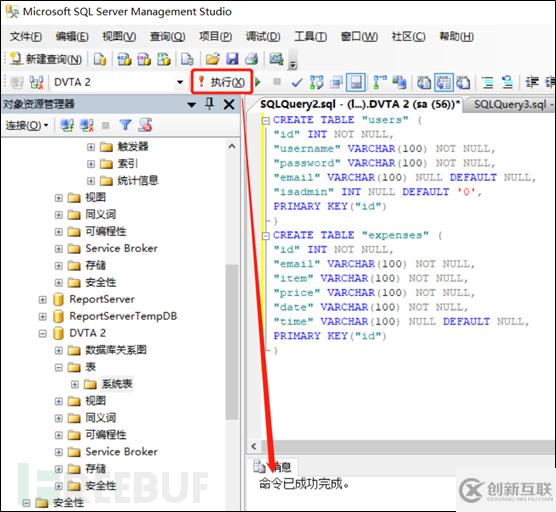Decrease indent of the selected lines
The image size is (556, 512).
pos(532,82)
